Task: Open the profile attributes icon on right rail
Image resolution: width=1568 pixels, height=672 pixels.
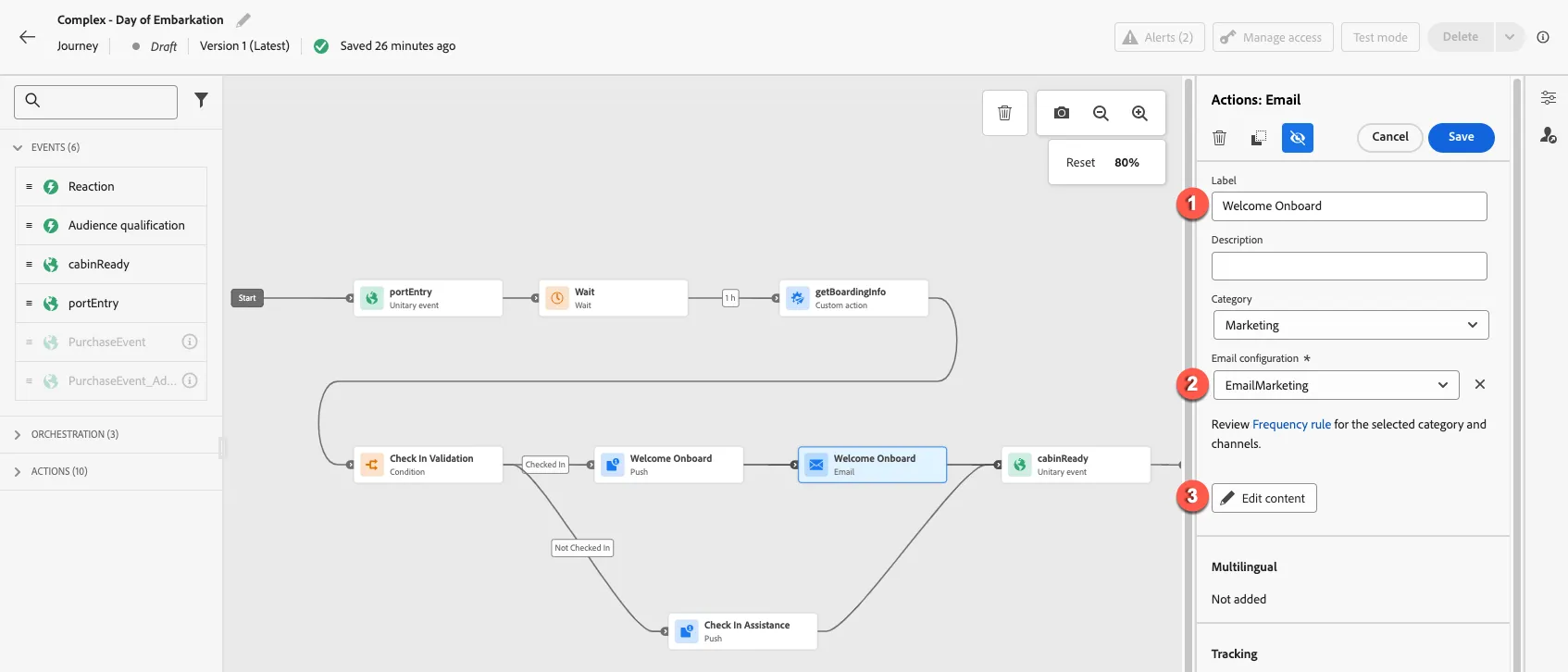Action: [1548, 135]
